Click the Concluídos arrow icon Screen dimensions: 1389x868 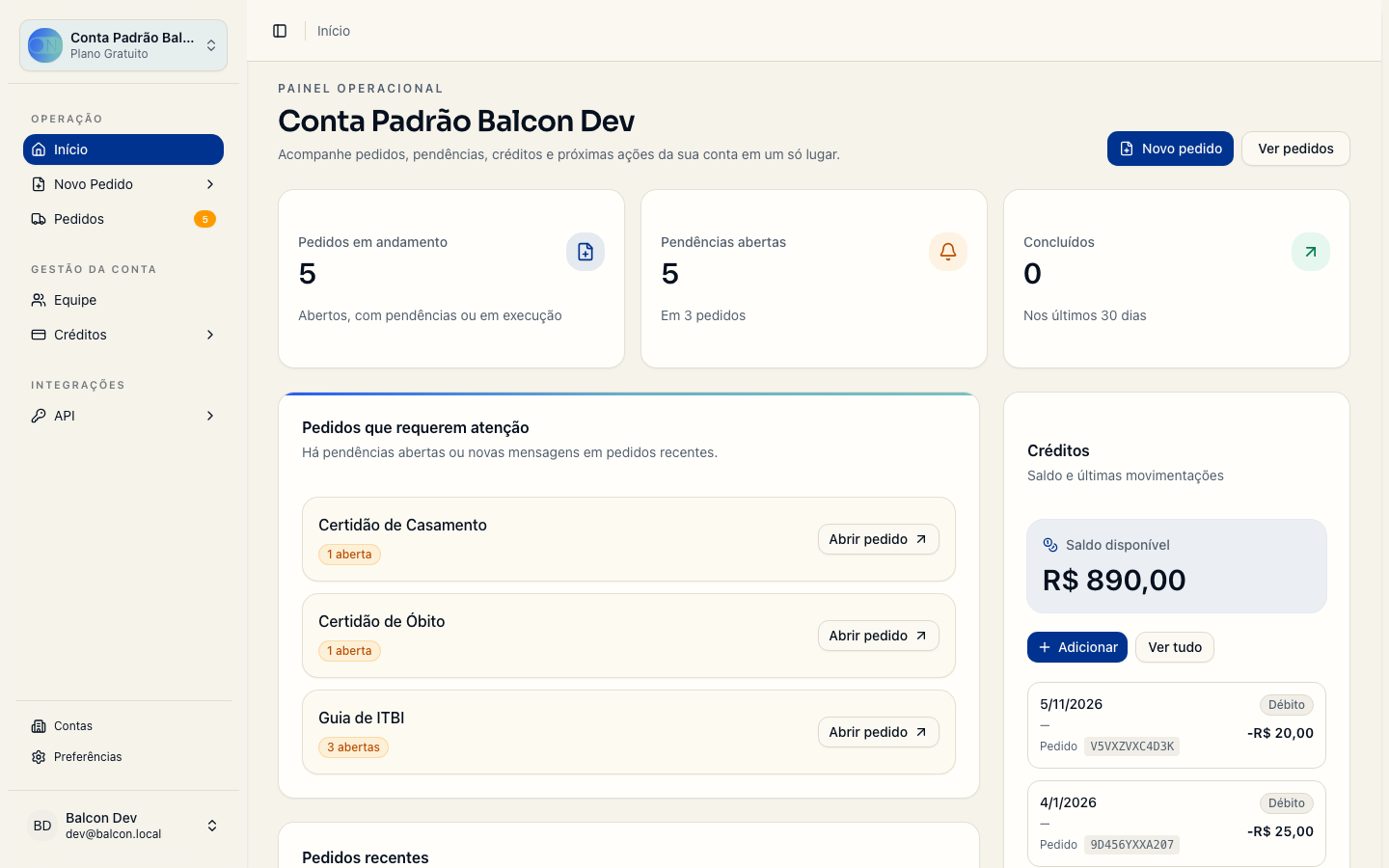[x=1311, y=252]
